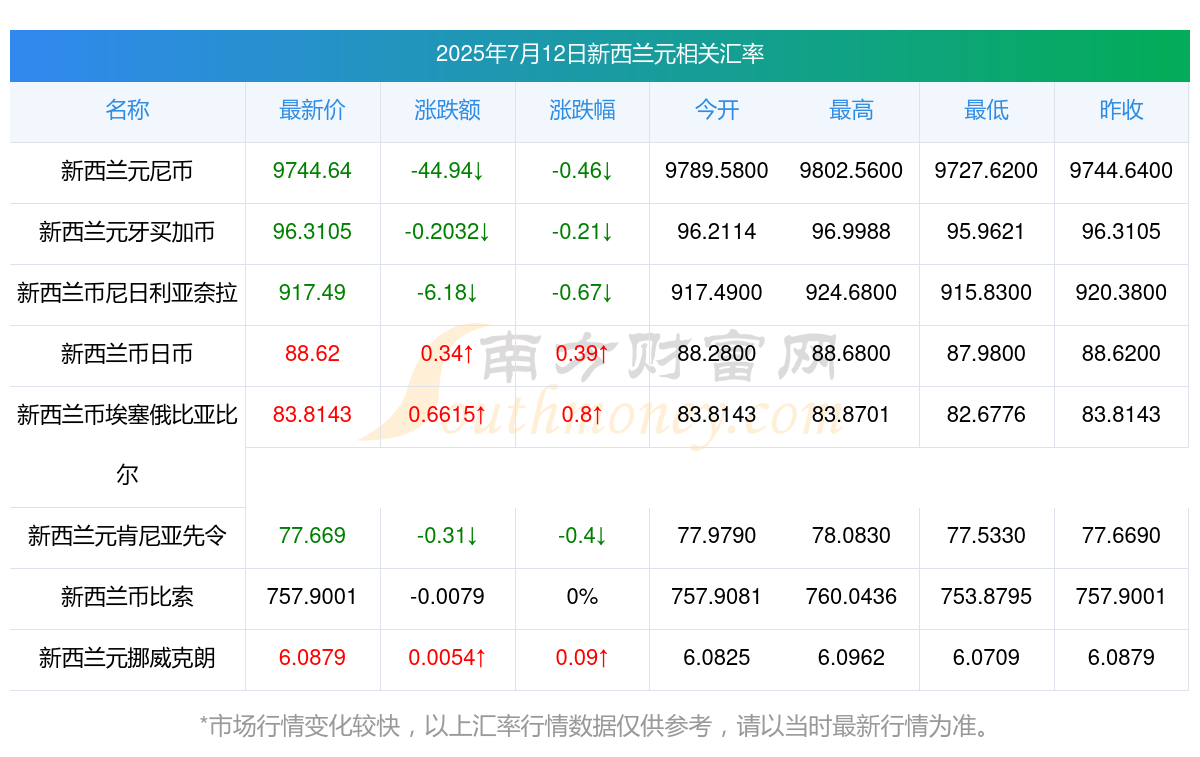Screen dimensions: 1200x757
Task: Click the high value 83.8701
Action: pyautogui.click(x=851, y=415)
